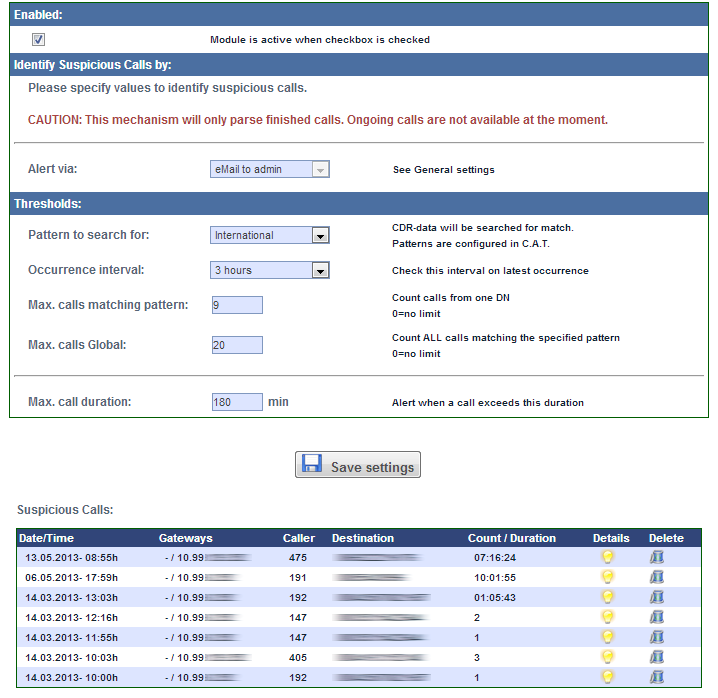This screenshot has height=698, width=718.
Task: Click the Max. calls matching pattern field
Action: click(237, 305)
